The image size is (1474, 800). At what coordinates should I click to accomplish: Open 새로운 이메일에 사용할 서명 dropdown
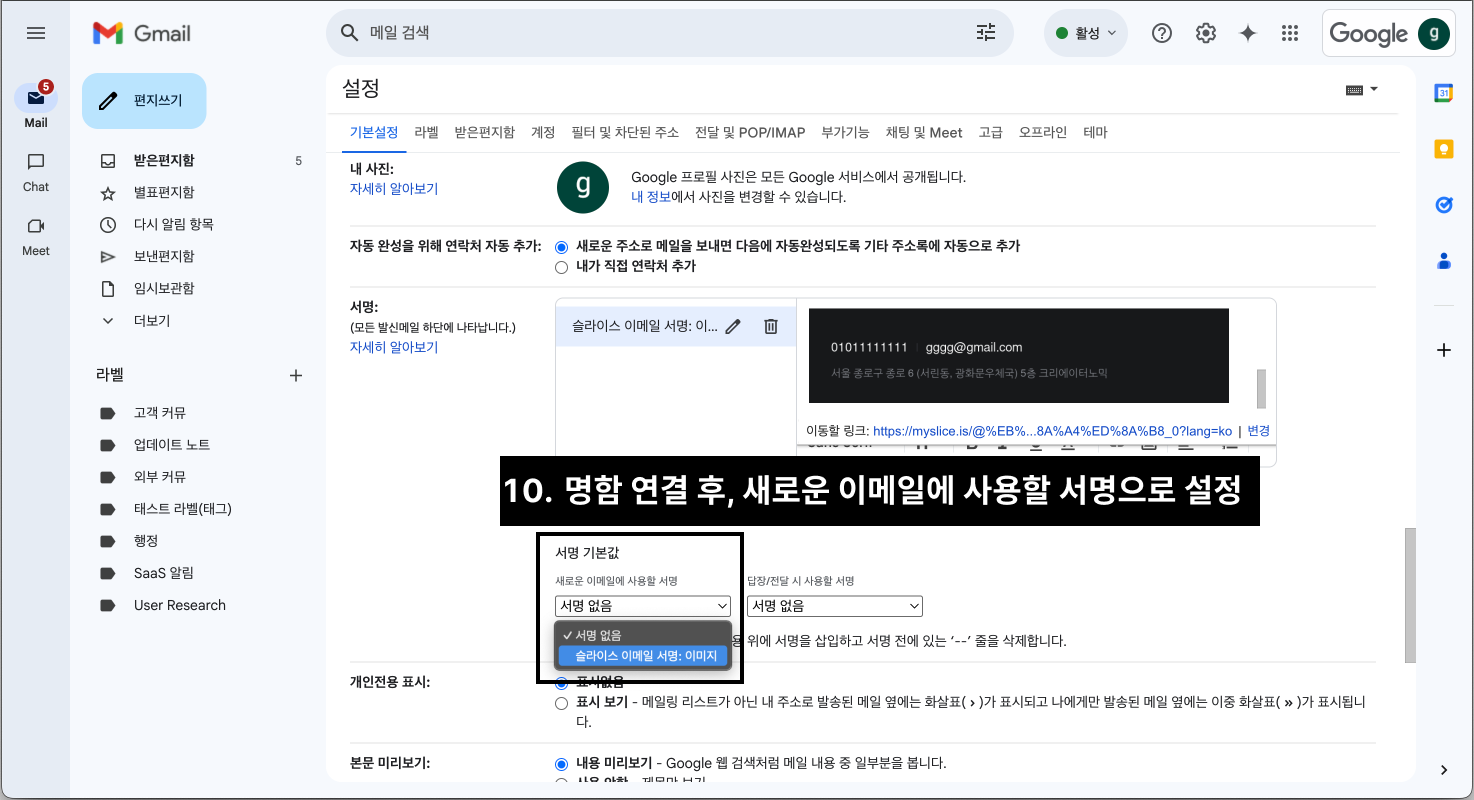click(643, 606)
